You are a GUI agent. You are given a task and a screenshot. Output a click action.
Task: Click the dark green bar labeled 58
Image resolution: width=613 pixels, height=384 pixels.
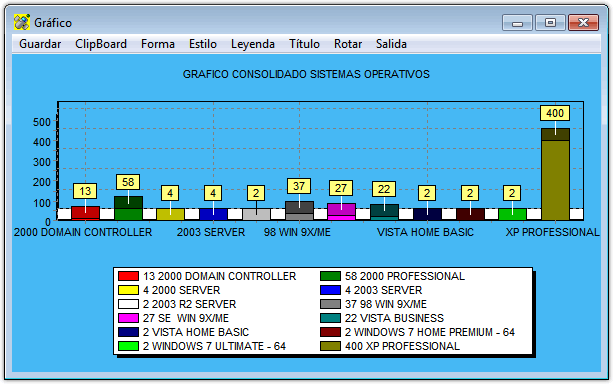pyautogui.click(x=128, y=208)
